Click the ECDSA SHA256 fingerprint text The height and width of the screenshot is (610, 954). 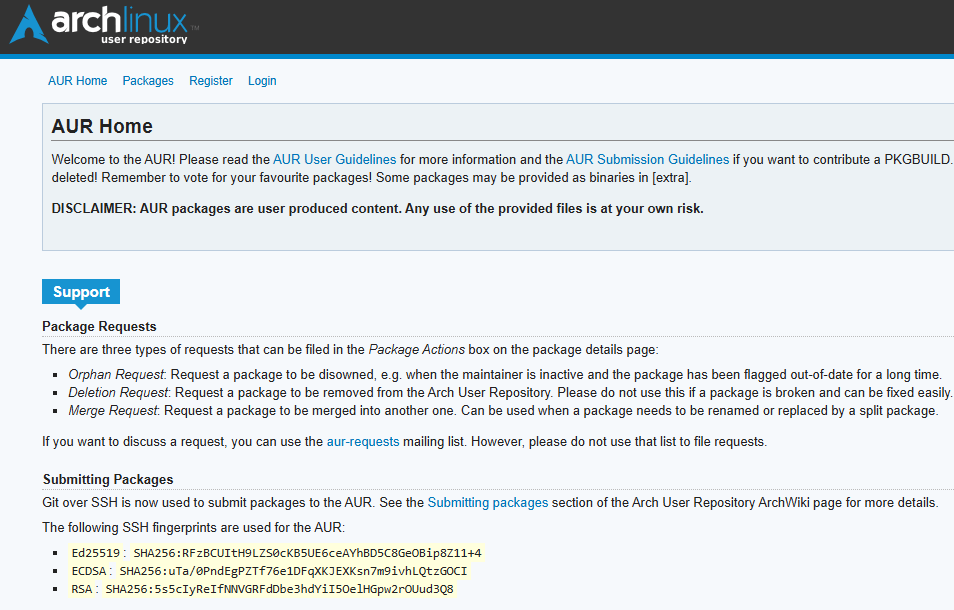point(293,571)
